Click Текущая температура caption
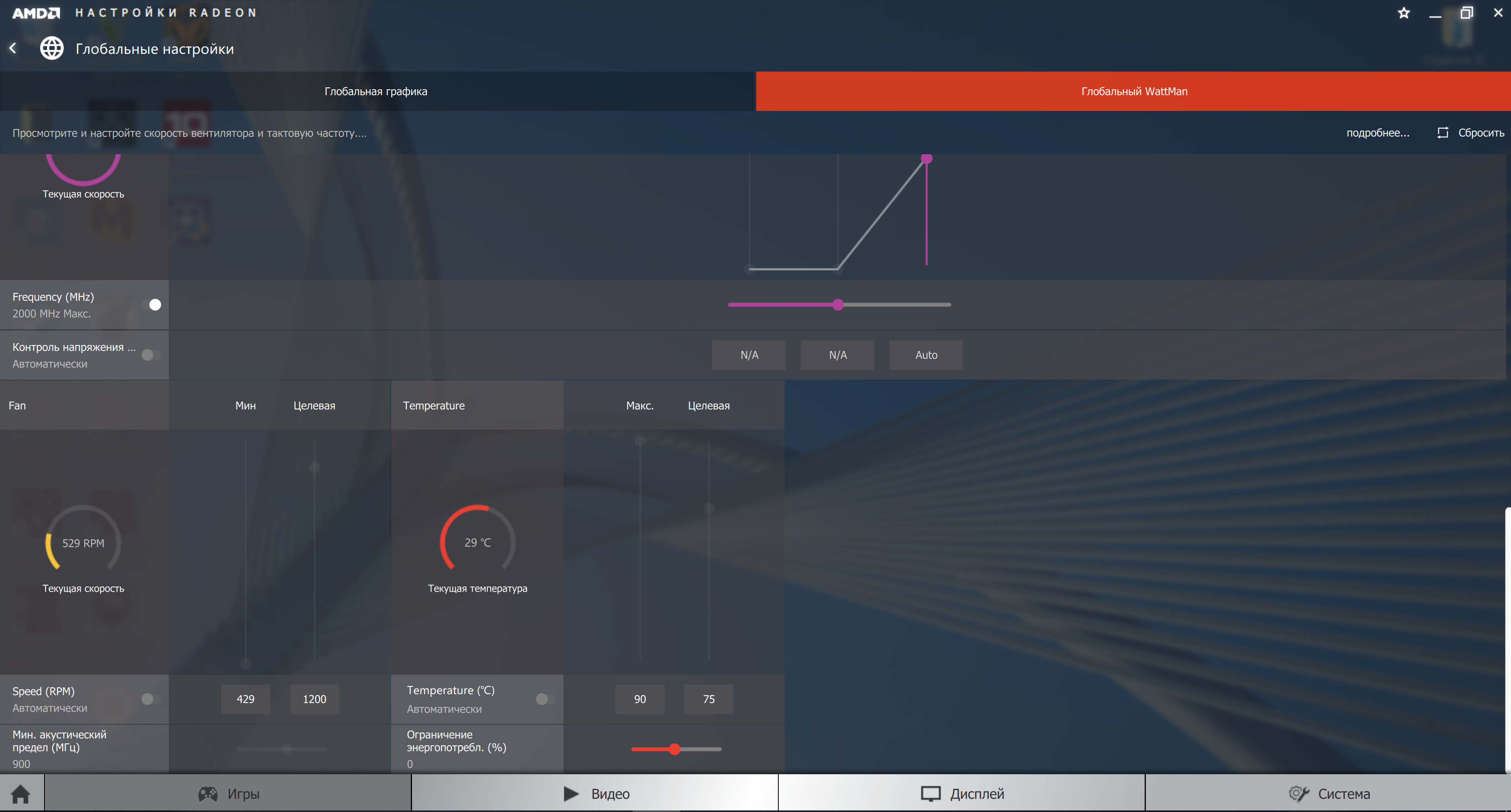The width and height of the screenshot is (1511, 812). pyautogui.click(x=477, y=588)
